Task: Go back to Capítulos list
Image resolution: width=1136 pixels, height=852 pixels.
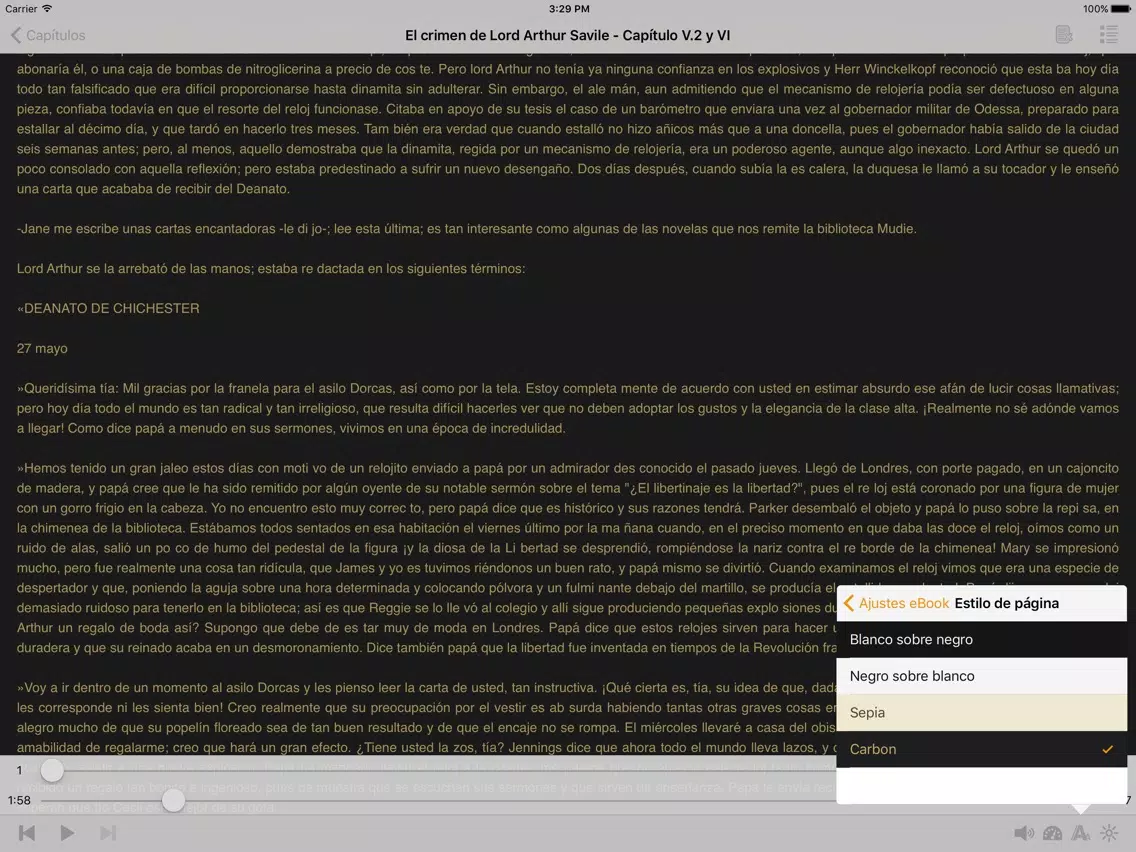Action: click(48, 35)
